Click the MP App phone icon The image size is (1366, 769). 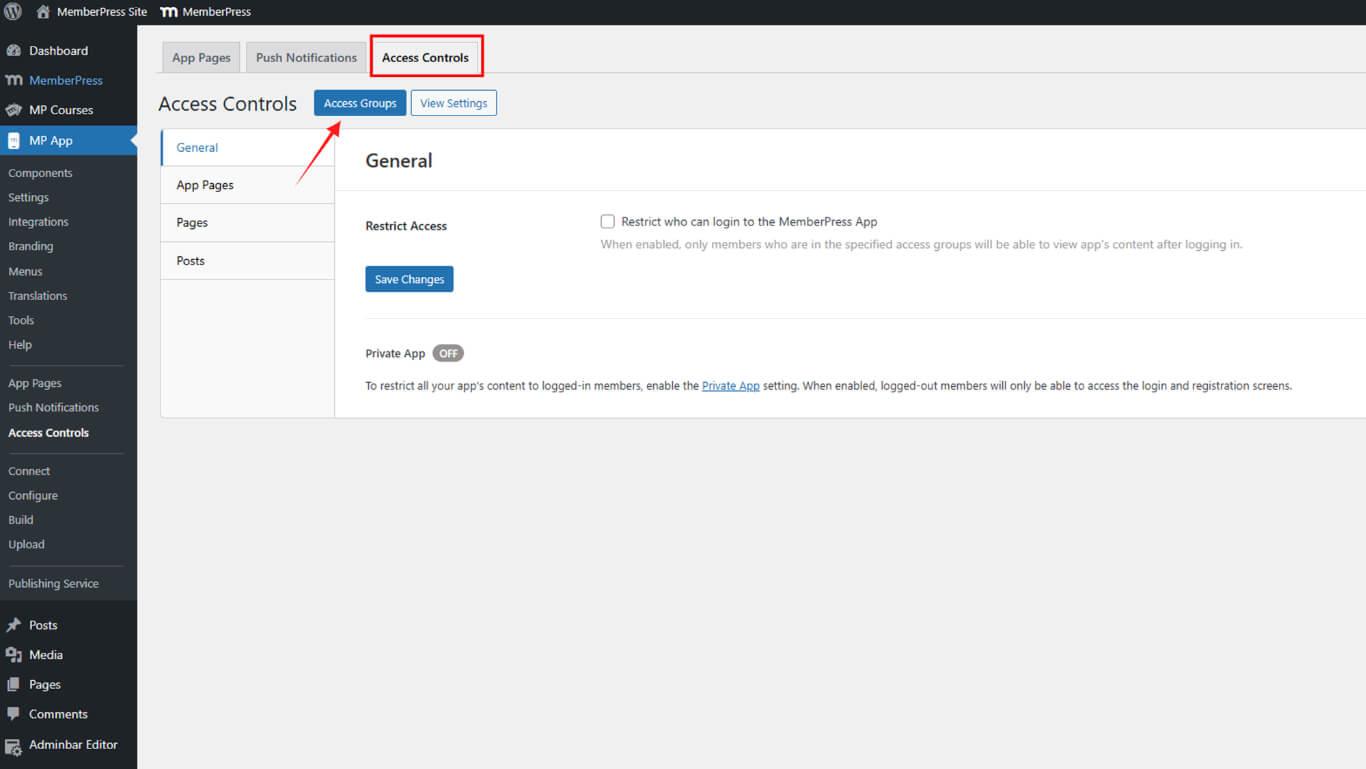click(14, 141)
